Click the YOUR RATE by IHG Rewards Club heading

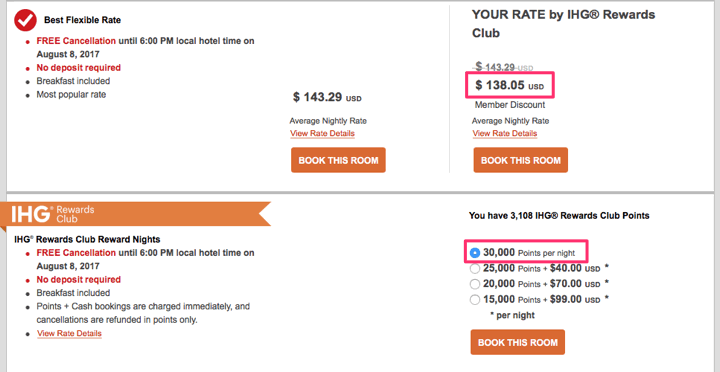(x=563, y=24)
